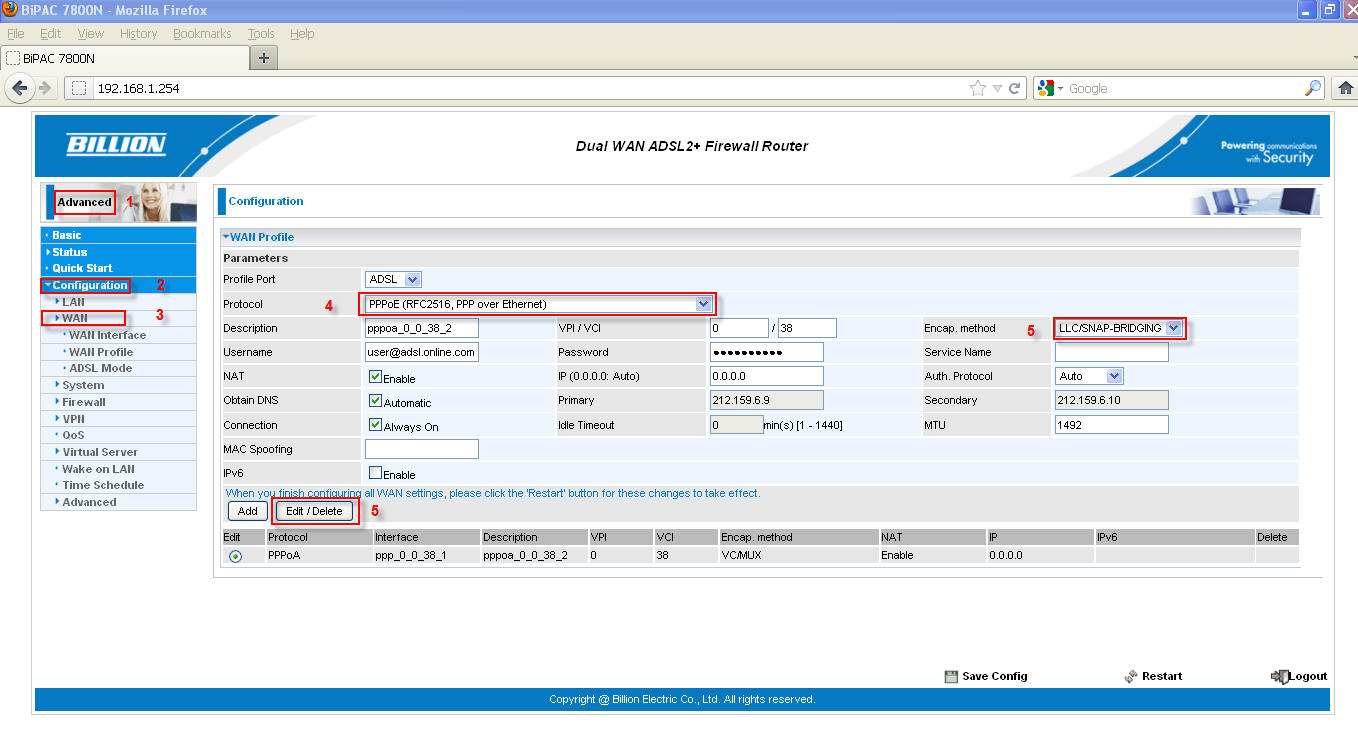Viewport: 1358px width, 733px height.
Task: Click the Description input field
Action: pyautogui.click(x=422, y=328)
